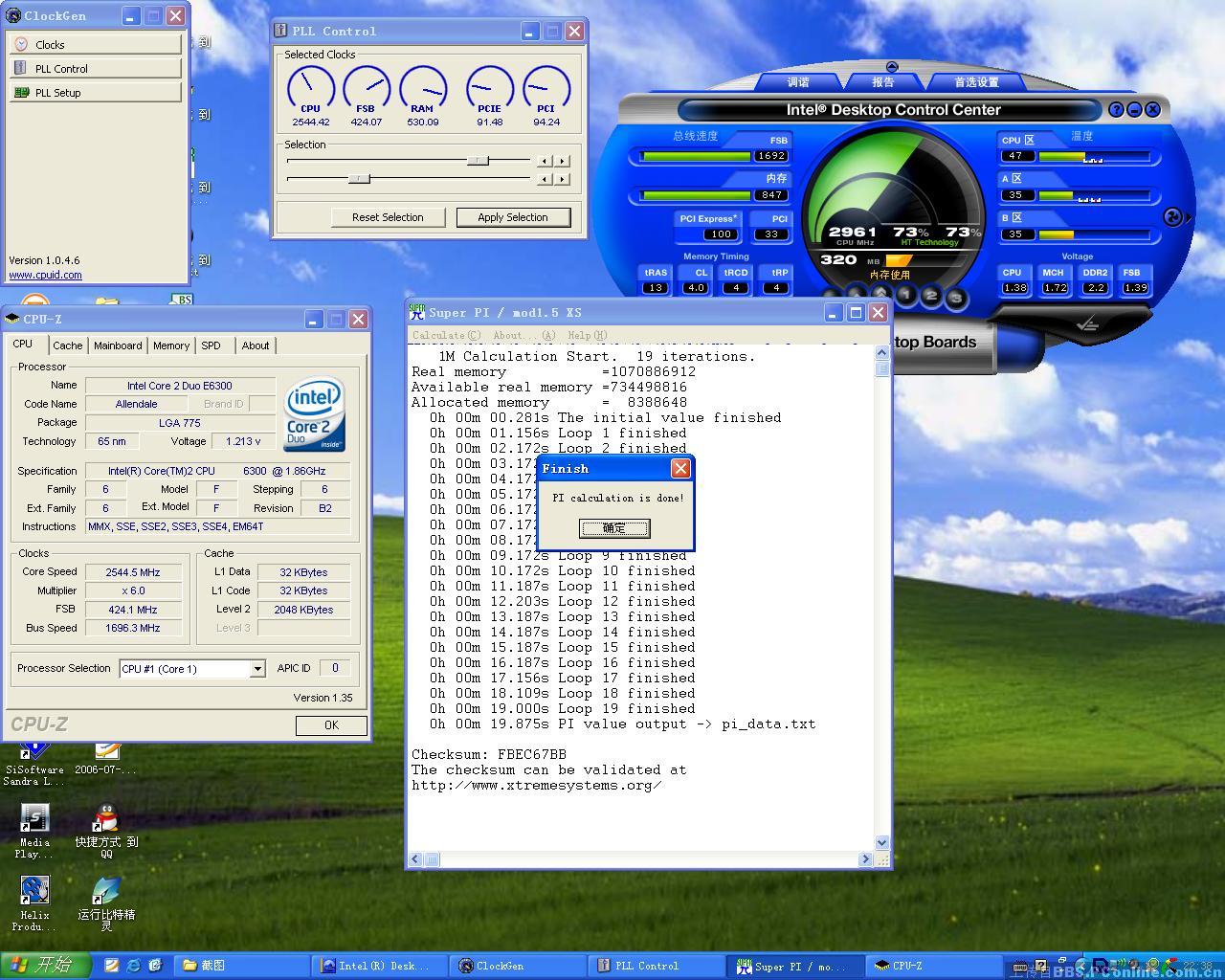This screenshot has height=980, width=1225.
Task: Switch to the About tab in CPU-Z
Action: coord(255,345)
